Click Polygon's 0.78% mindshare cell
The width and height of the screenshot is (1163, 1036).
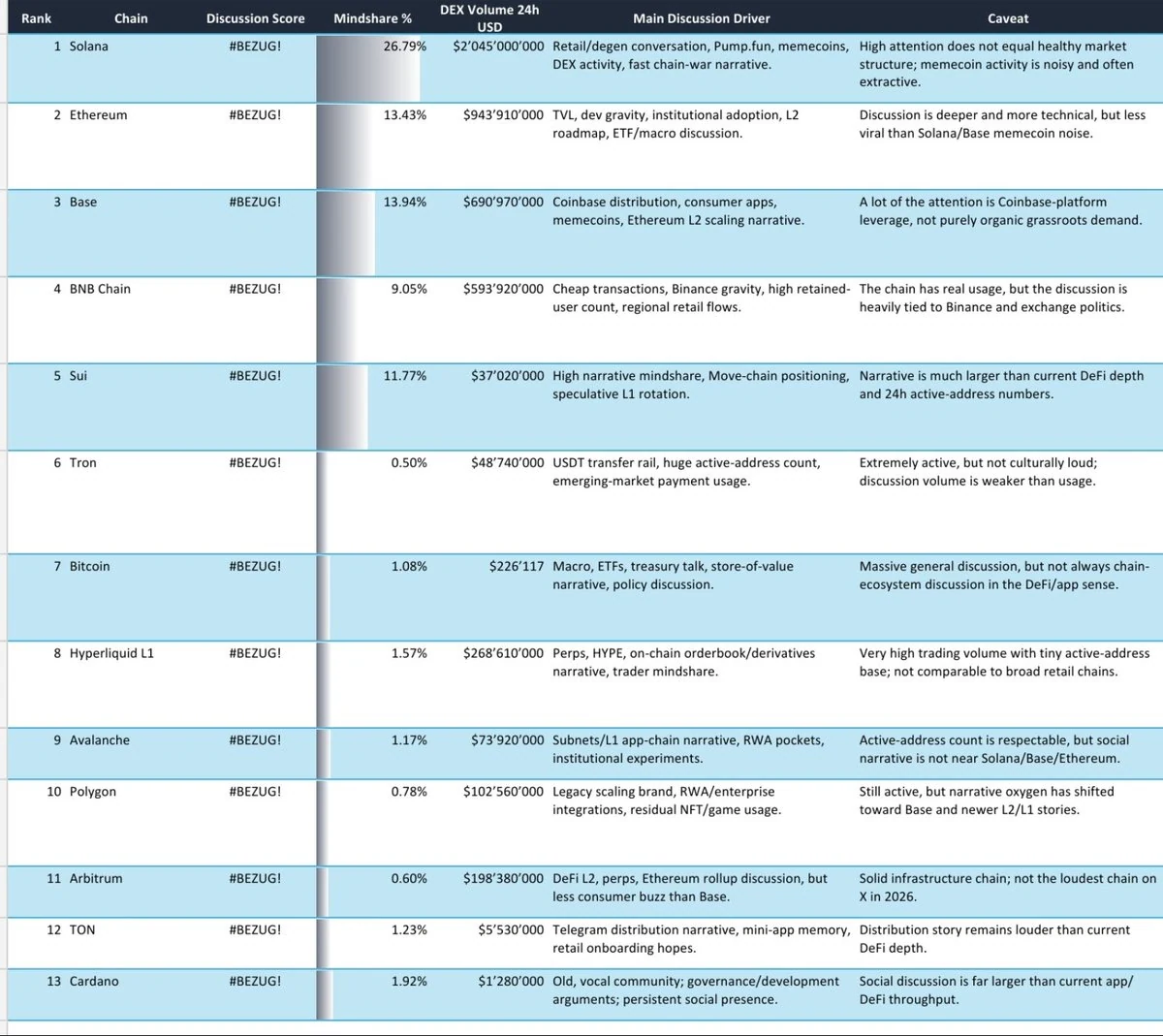tap(409, 792)
